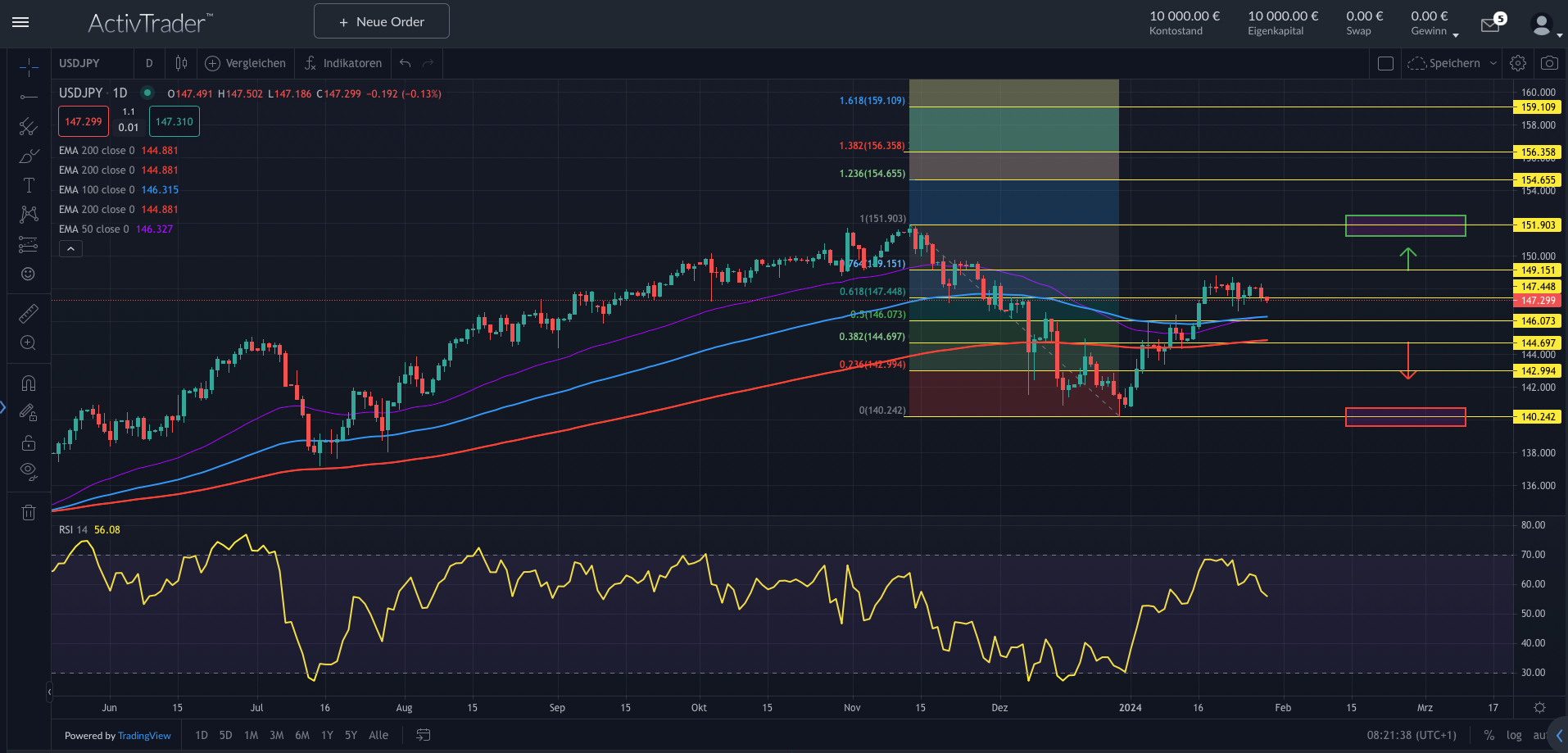Collapse the indicator legend with the arrow
This screenshot has width=1568, height=753.
point(70,248)
